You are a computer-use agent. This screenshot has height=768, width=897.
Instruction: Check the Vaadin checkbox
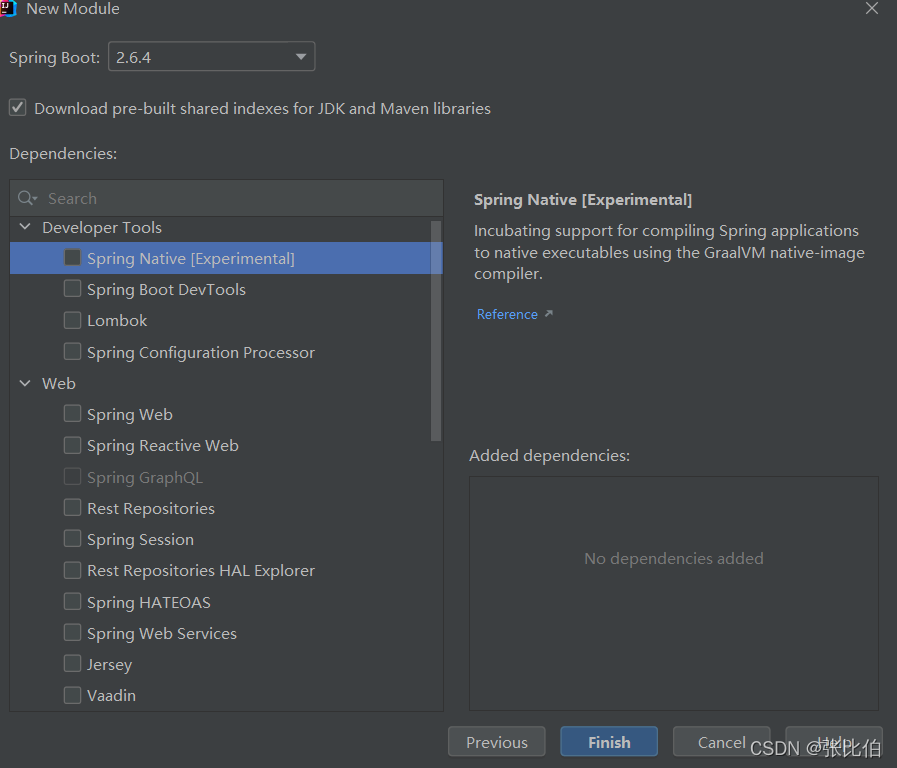(73, 695)
